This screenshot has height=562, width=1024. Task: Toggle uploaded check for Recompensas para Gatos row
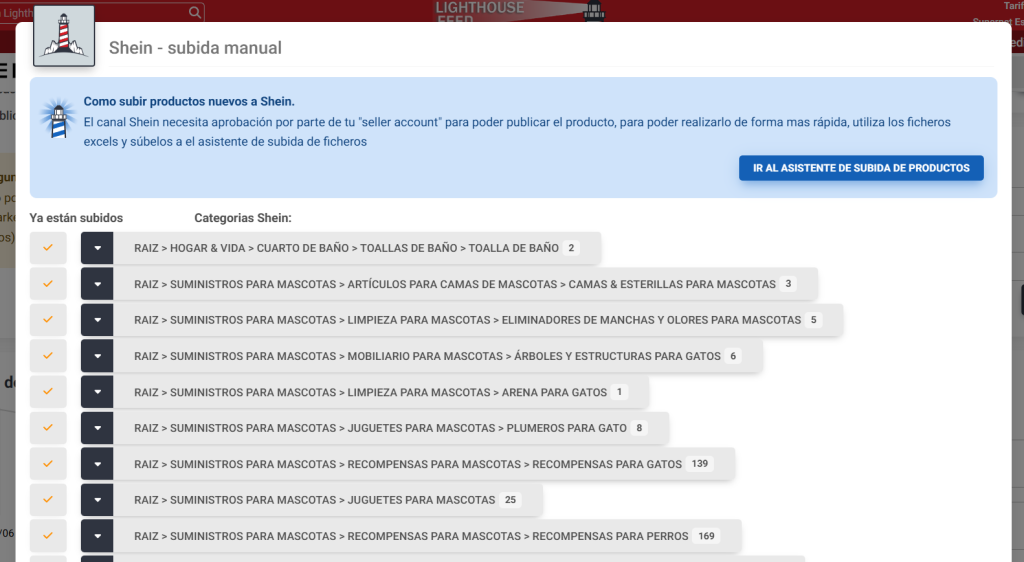point(48,463)
